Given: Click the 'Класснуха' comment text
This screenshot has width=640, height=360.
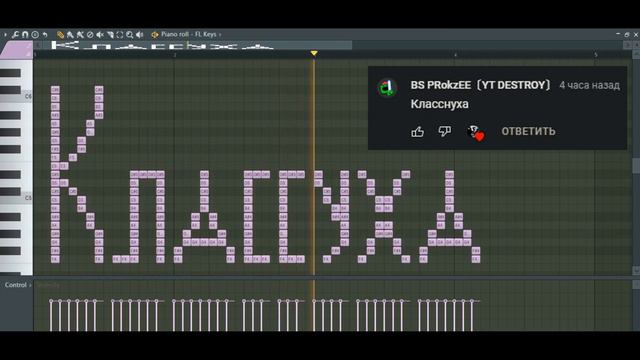Looking at the screenshot, I should (x=440, y=104).
